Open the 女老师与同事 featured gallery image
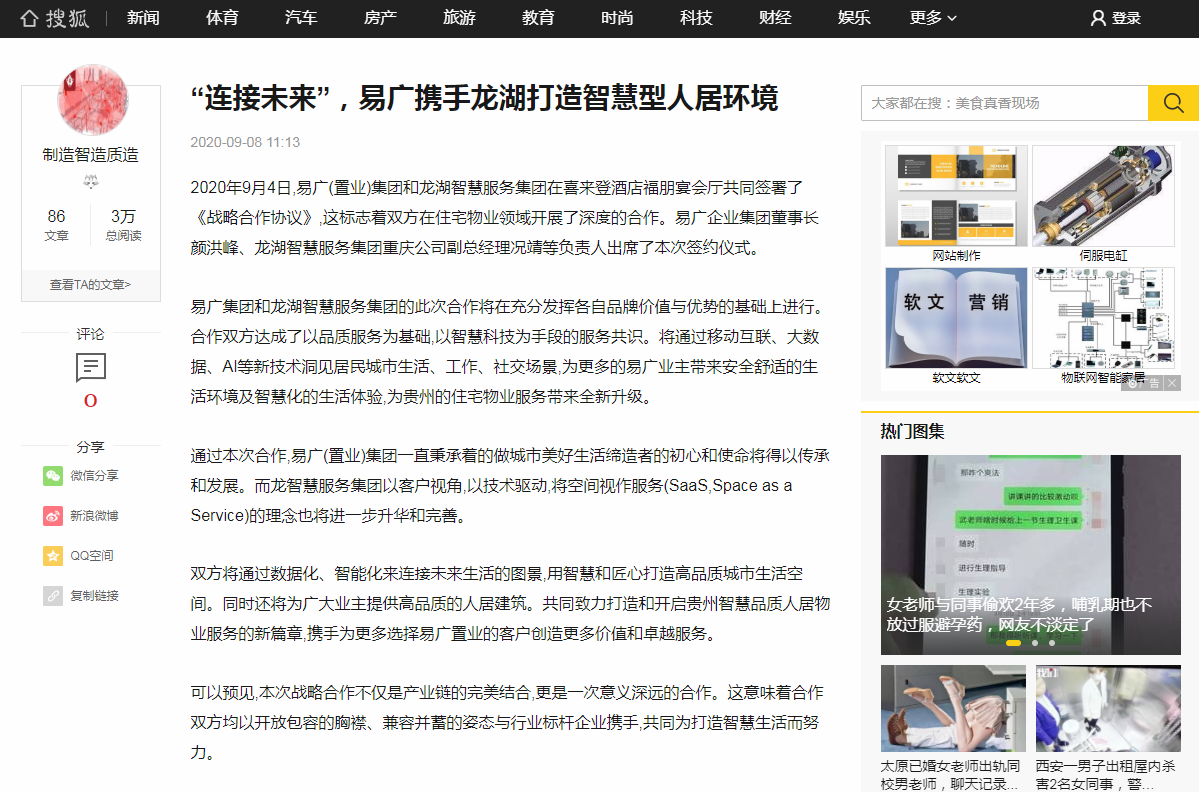 click(x=1031, y=555)
